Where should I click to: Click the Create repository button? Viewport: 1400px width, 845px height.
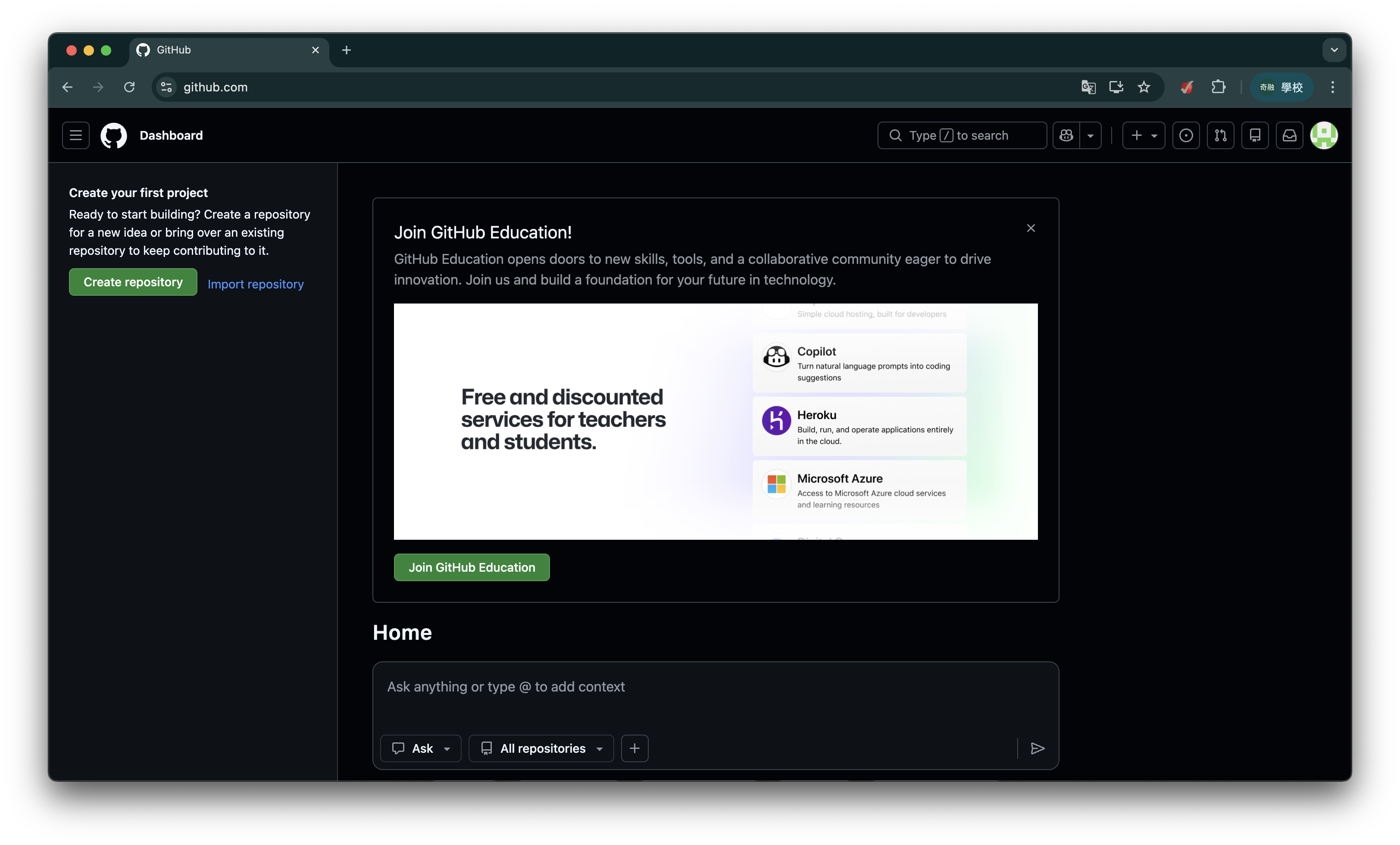coord(133,282)
